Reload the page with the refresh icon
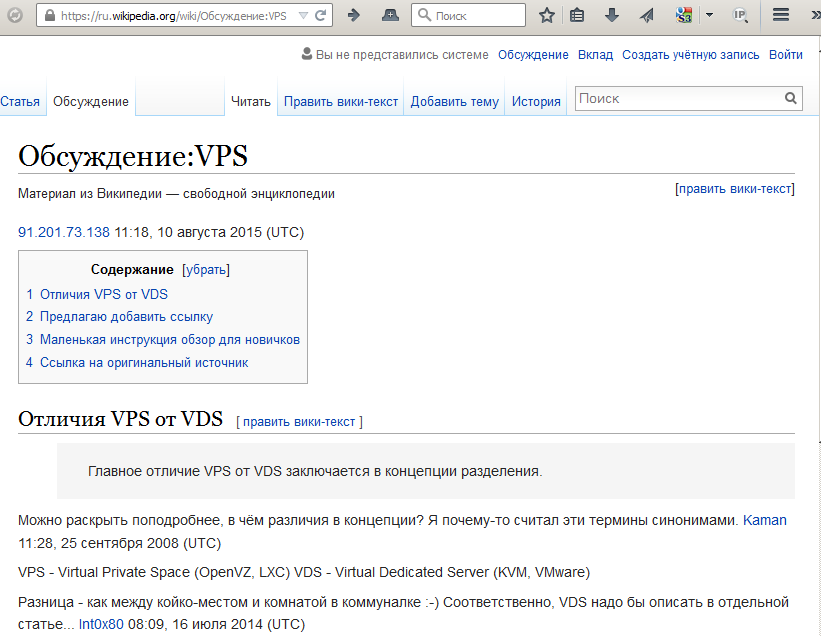The height and width of the screenshot is (636, 821). click(321, 16)
